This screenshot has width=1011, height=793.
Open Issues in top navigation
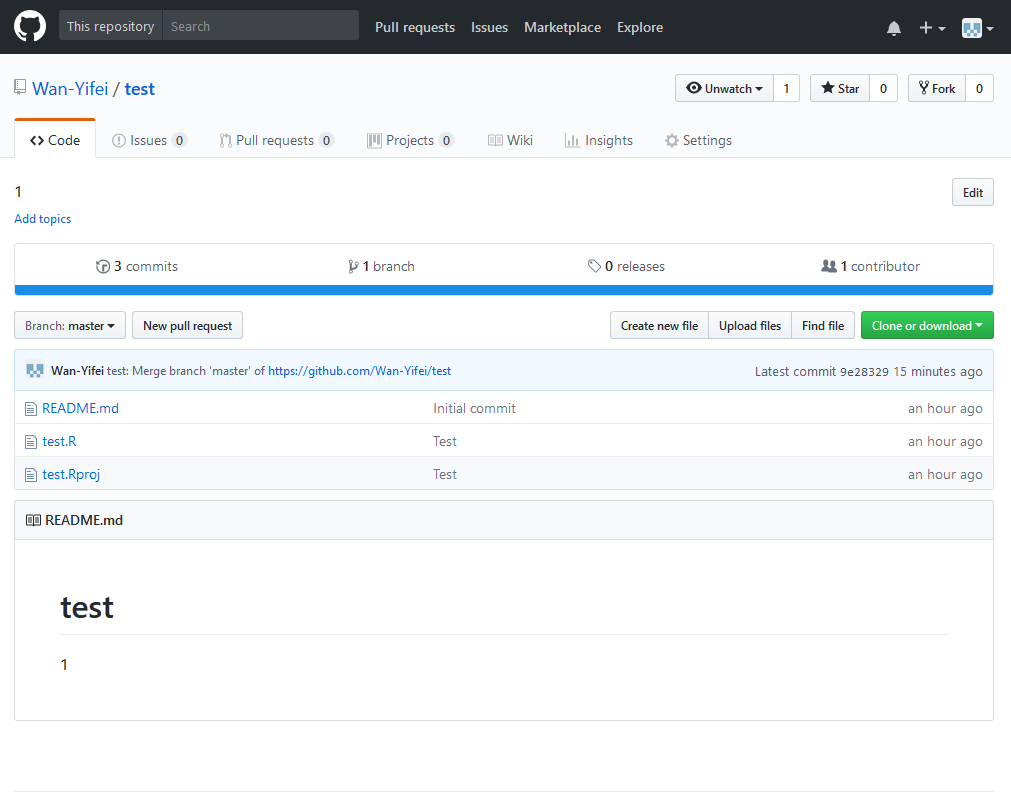[489, 27]
